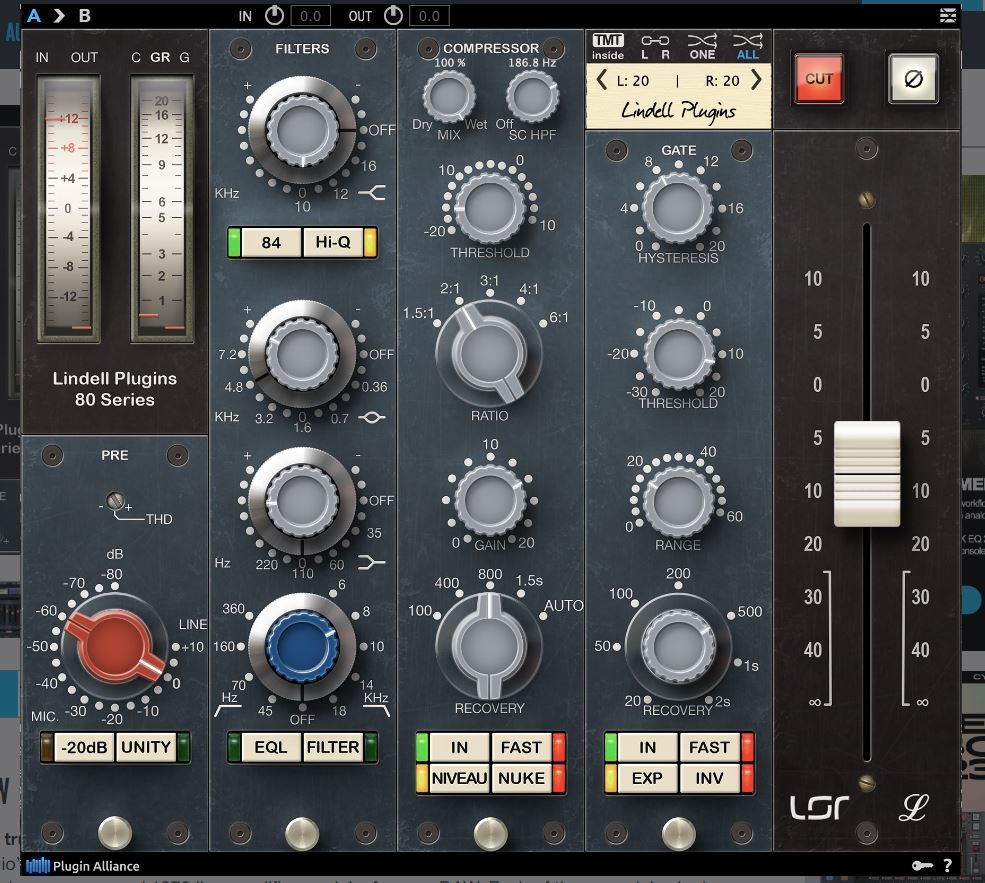Go to next TMT channel arrow
985x883 pixels.
click(x=756, y=80)
